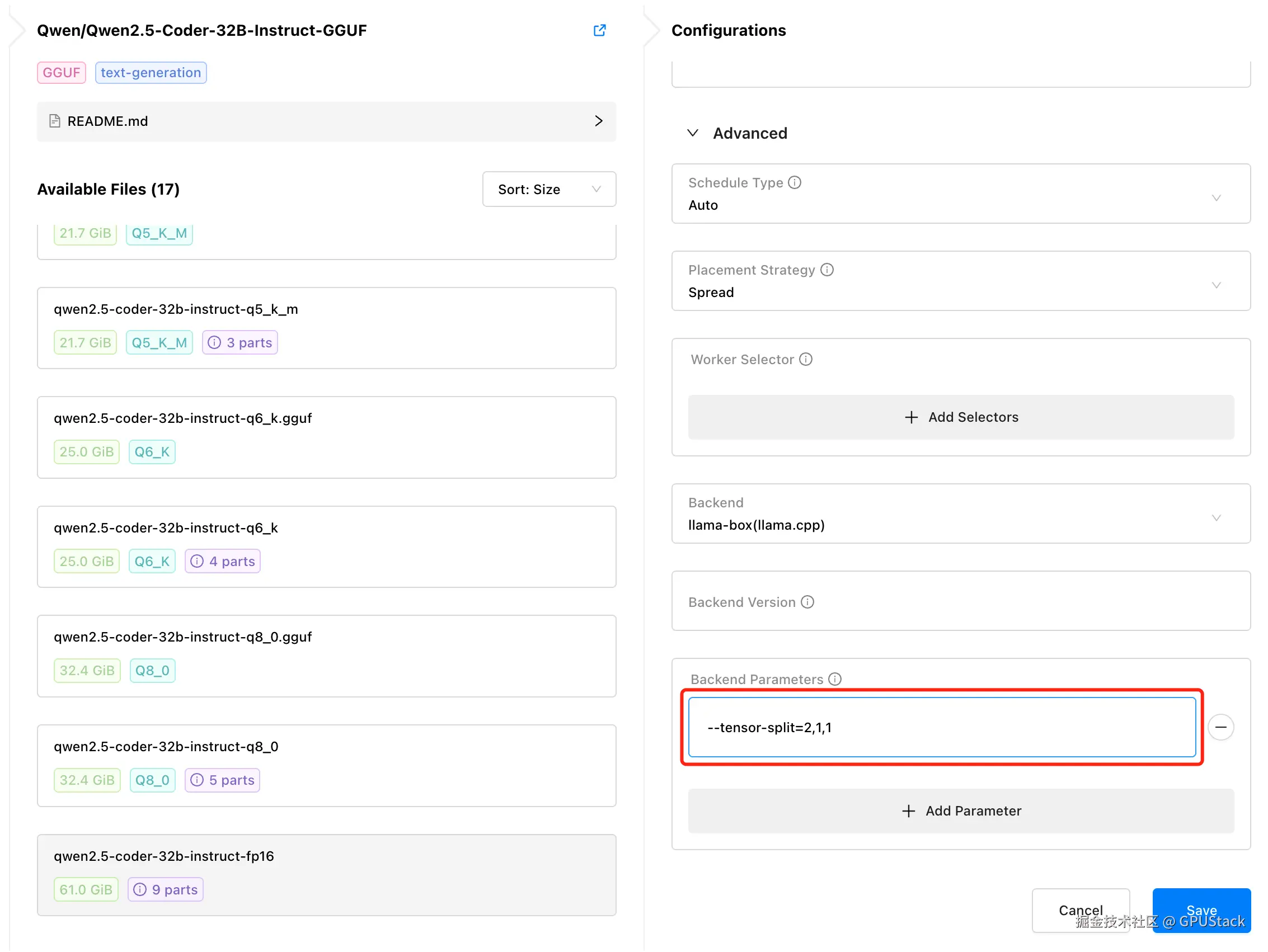Click the Cancel button
The width and height of the screenshot is (1268, 952).
[x=1081, y=910]
